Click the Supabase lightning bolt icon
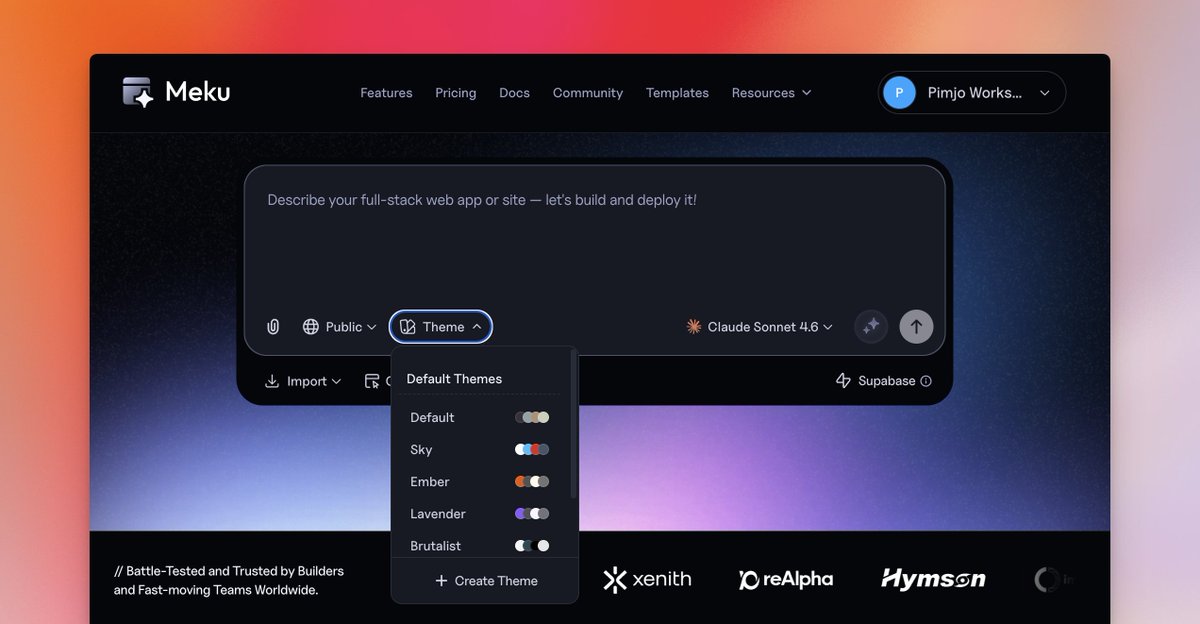1200x624 pixels. pos(843,381)
